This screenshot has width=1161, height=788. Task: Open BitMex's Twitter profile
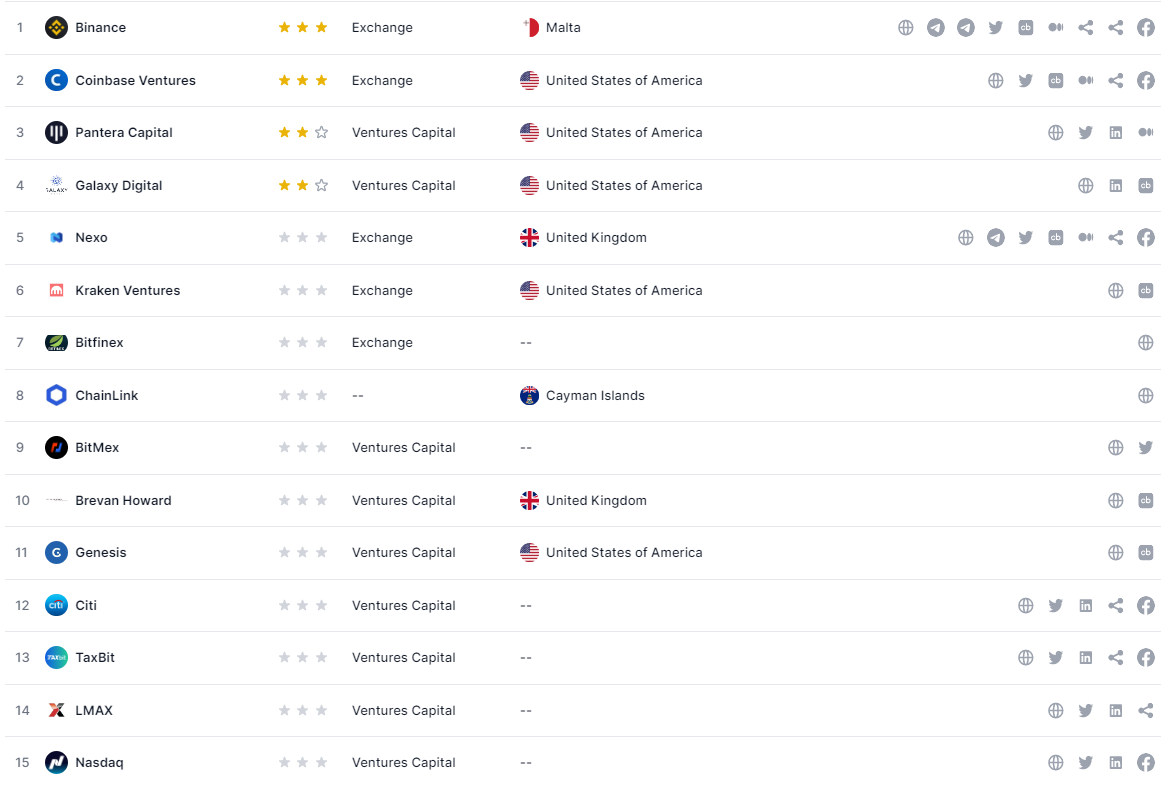pyautogui.click(x=1146, y=447)
